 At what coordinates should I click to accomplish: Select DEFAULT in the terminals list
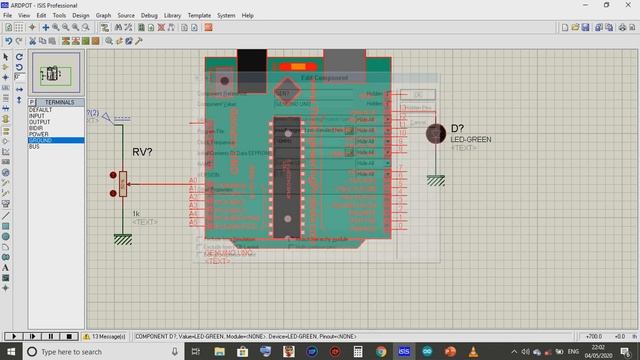tap(56, 110)
